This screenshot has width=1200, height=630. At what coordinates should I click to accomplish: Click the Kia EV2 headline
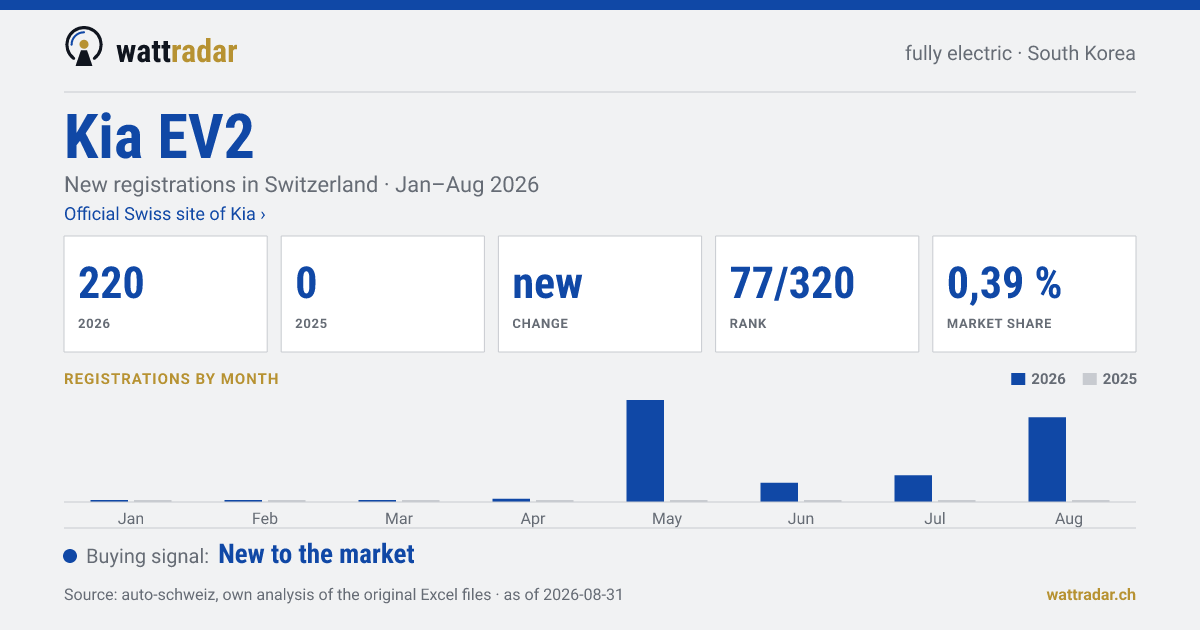(159, 137)
